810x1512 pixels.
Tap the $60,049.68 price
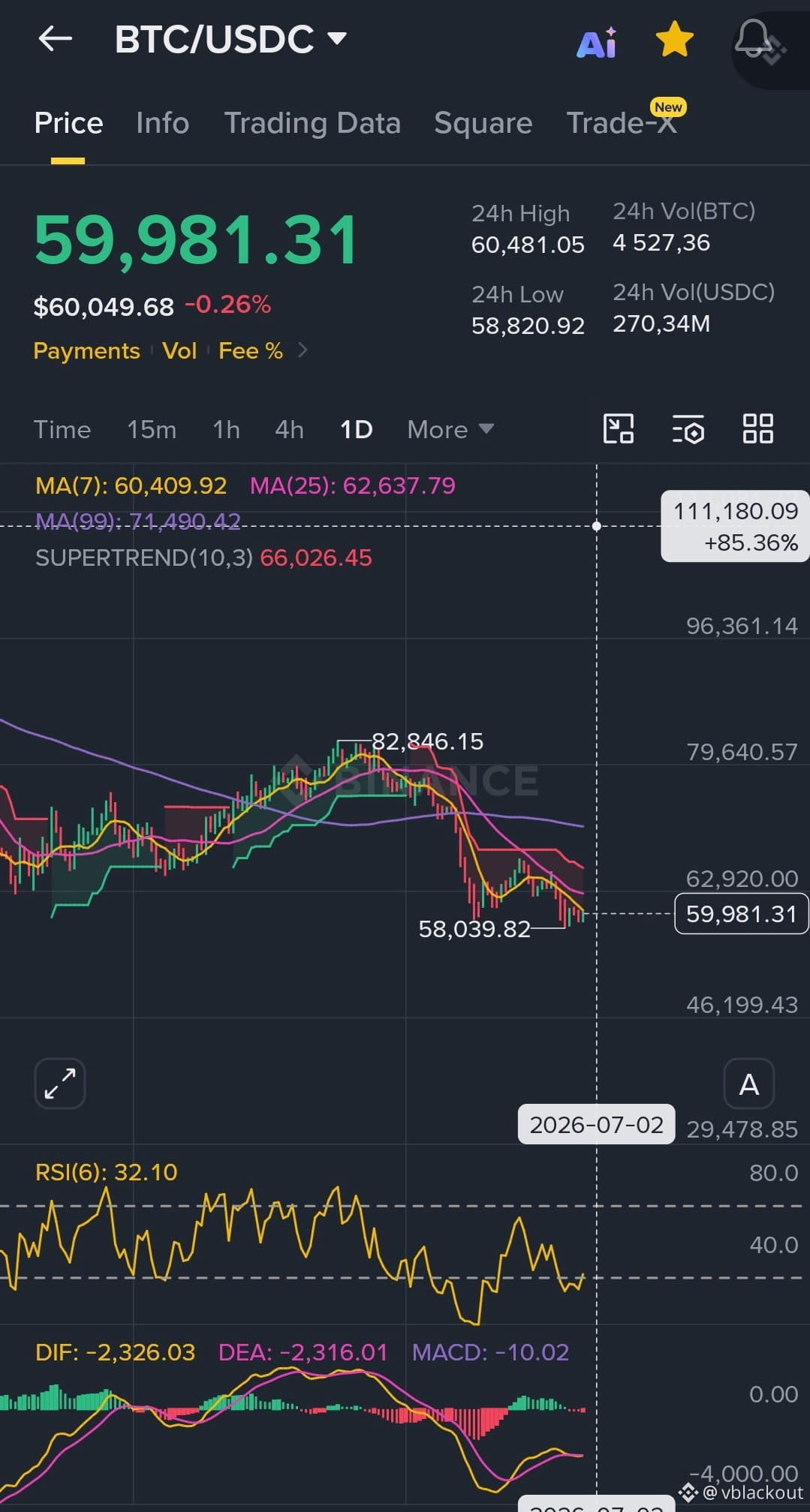(104, 307)
